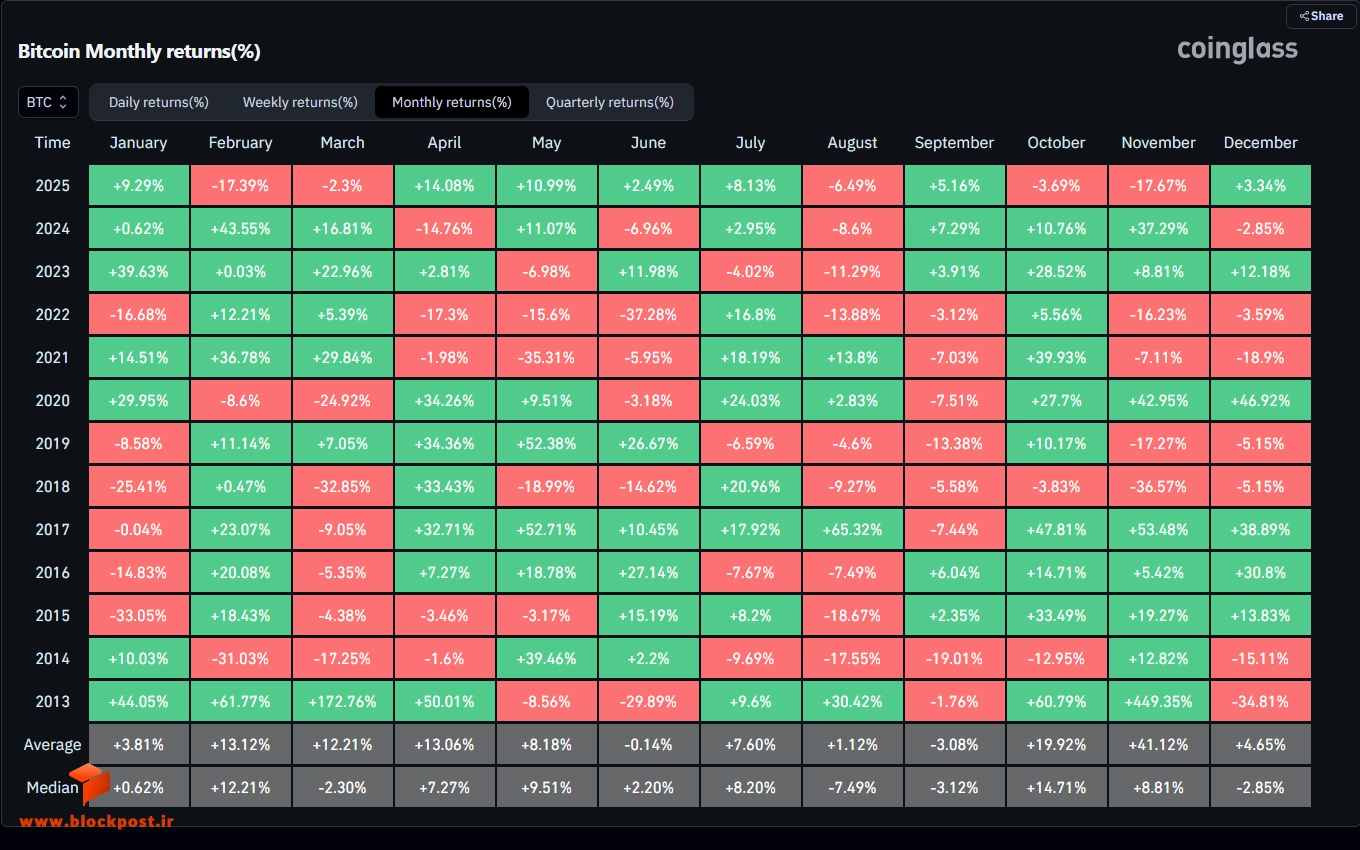The image size is (1360, 850).
Task: Click the January column header
Action: coord(138,143)
